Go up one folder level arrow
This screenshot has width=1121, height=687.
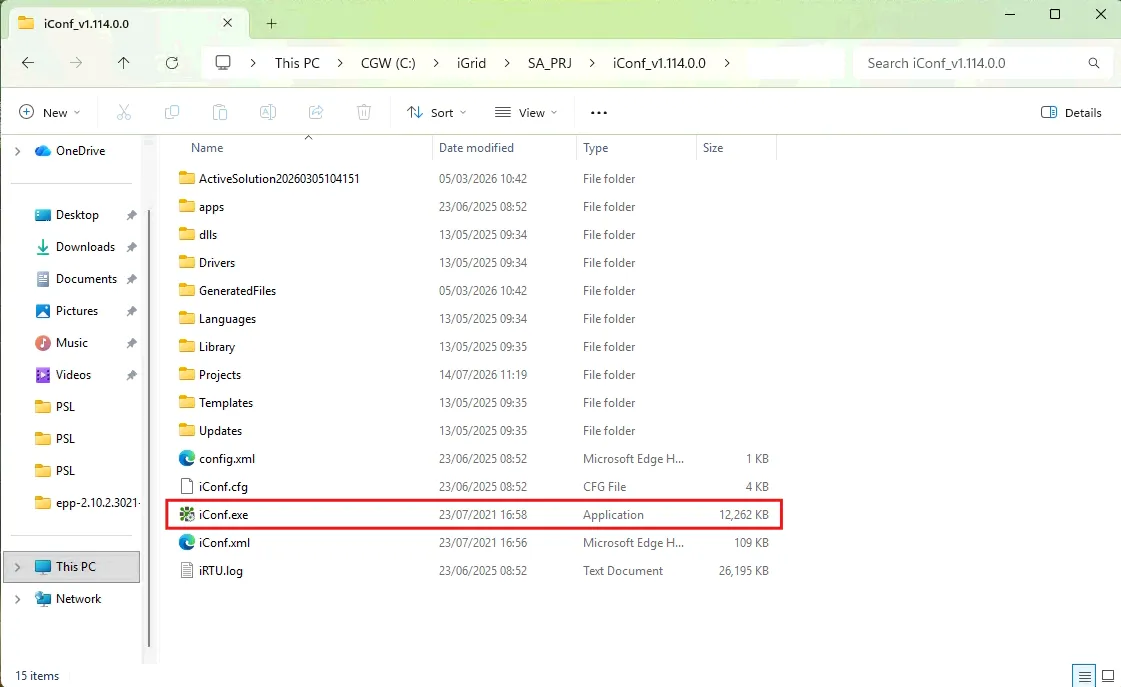point(124,63)
